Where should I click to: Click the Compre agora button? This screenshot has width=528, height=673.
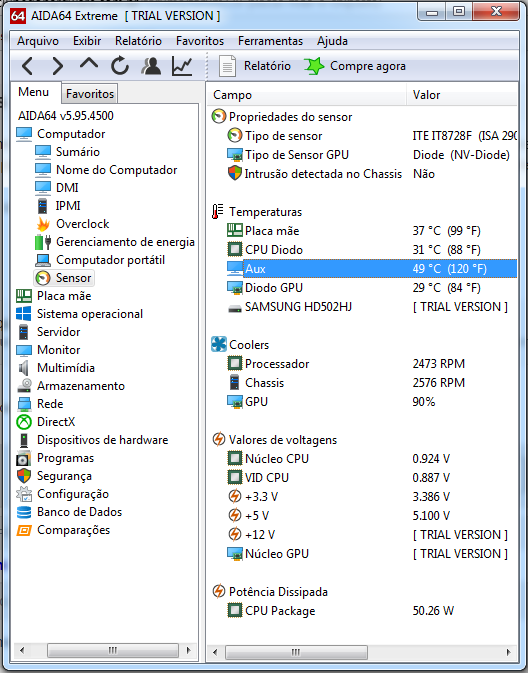coord(355,66)
